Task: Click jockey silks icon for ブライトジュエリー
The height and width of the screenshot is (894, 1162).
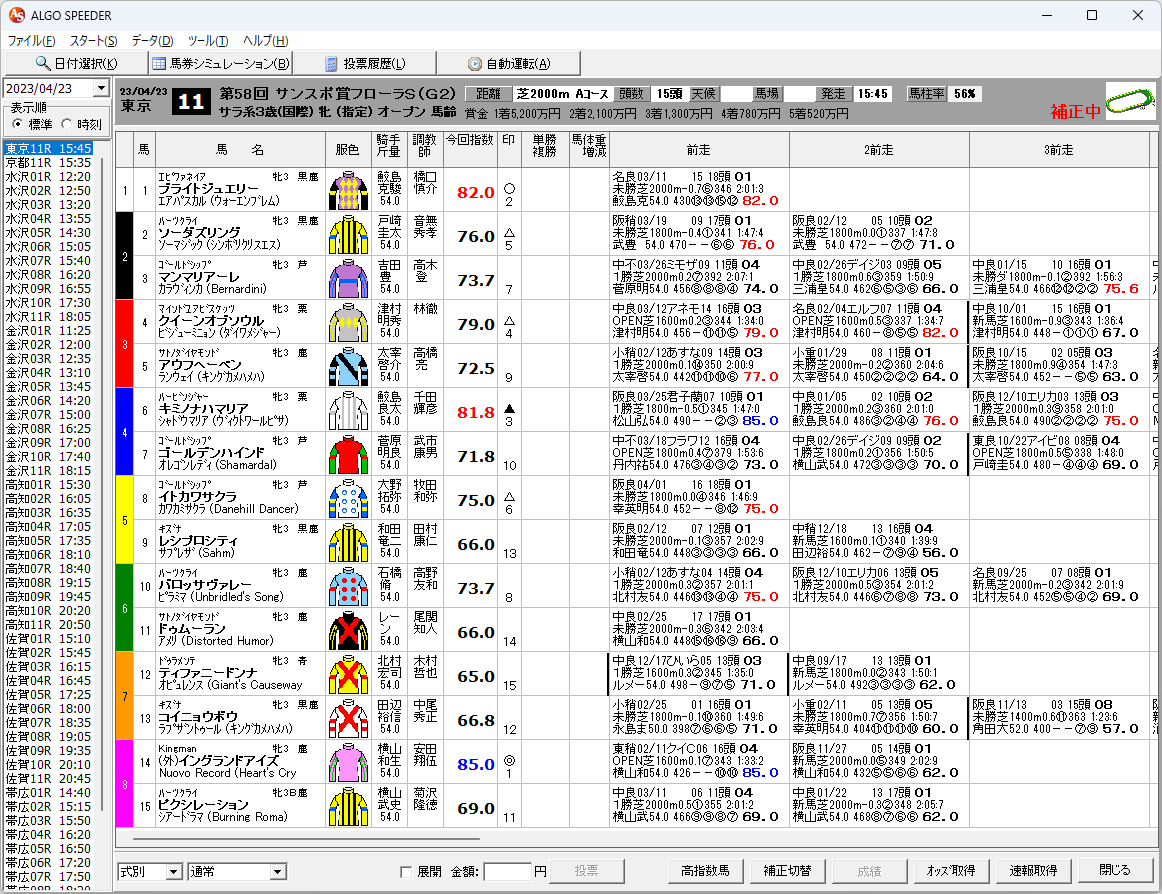Action: [348, 191]
